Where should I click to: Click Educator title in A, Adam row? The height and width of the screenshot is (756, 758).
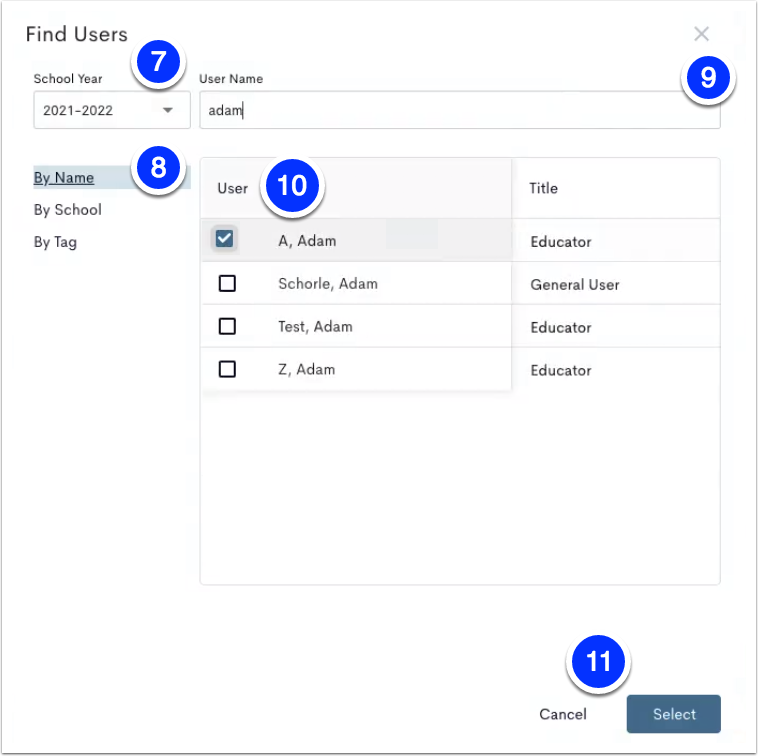coord(561,242)
